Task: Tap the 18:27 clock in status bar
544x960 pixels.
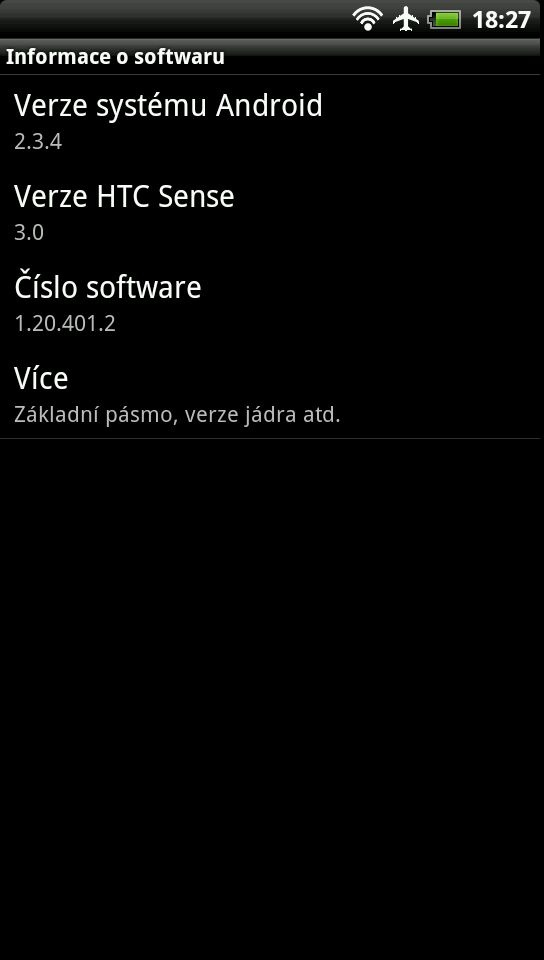Action: (x=501, y=20)
